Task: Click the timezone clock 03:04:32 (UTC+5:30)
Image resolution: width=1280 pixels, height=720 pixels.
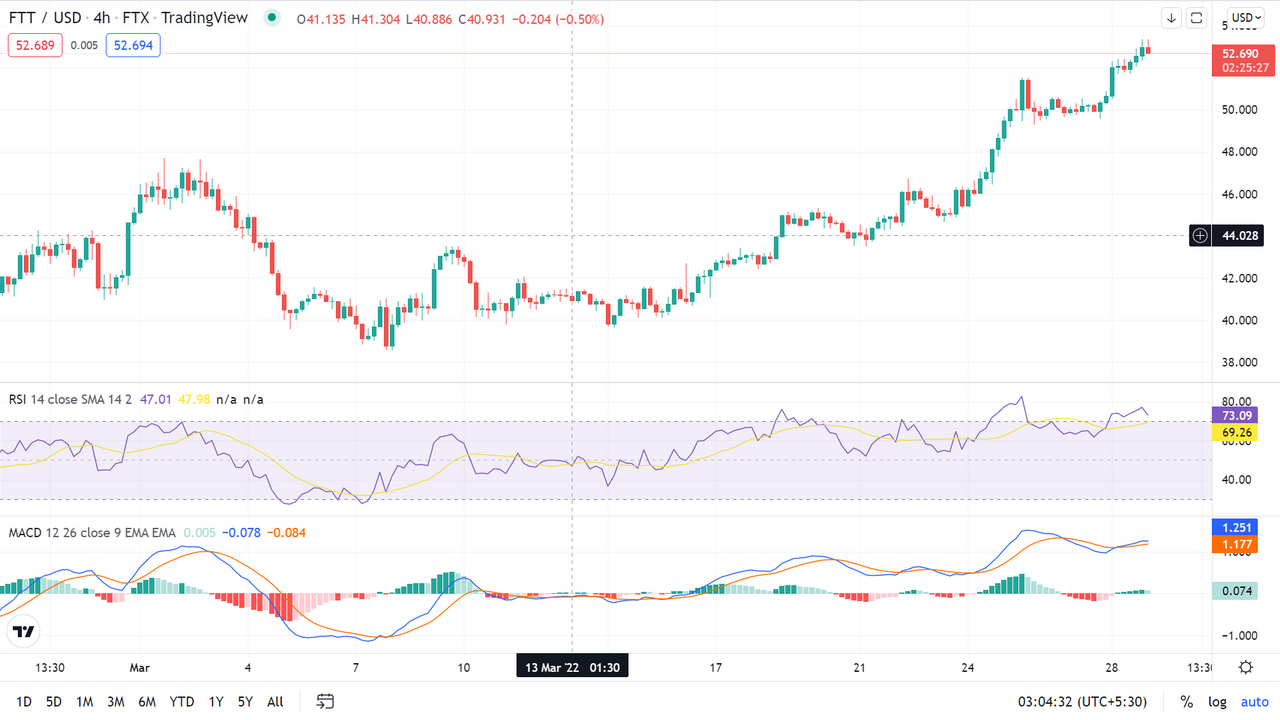Action: click(1082, 702)
